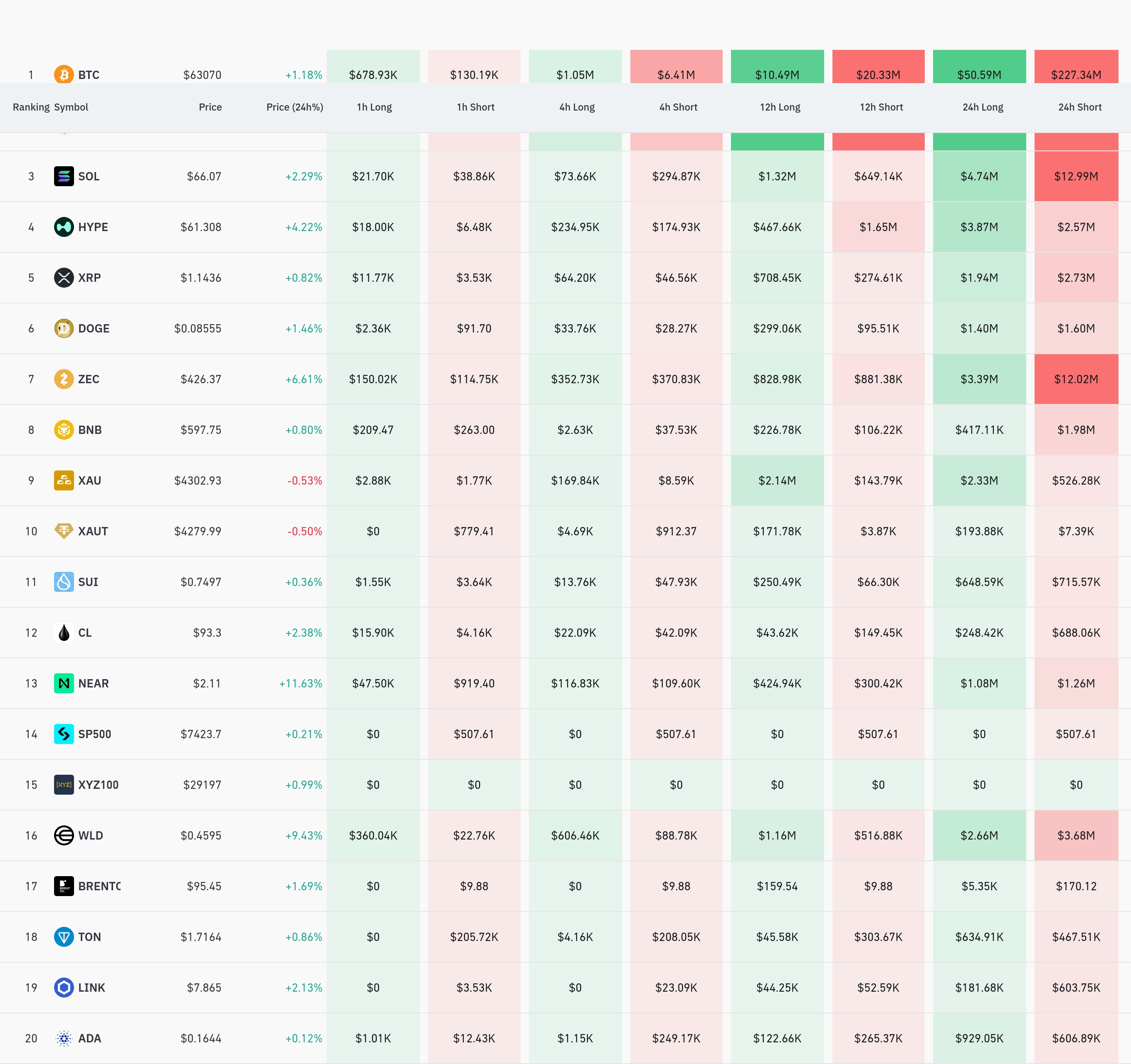Image resolution: width=1131 pixels, height=1064 pixels.
Task: Sort by 1h Long column header
Action: 374,107
